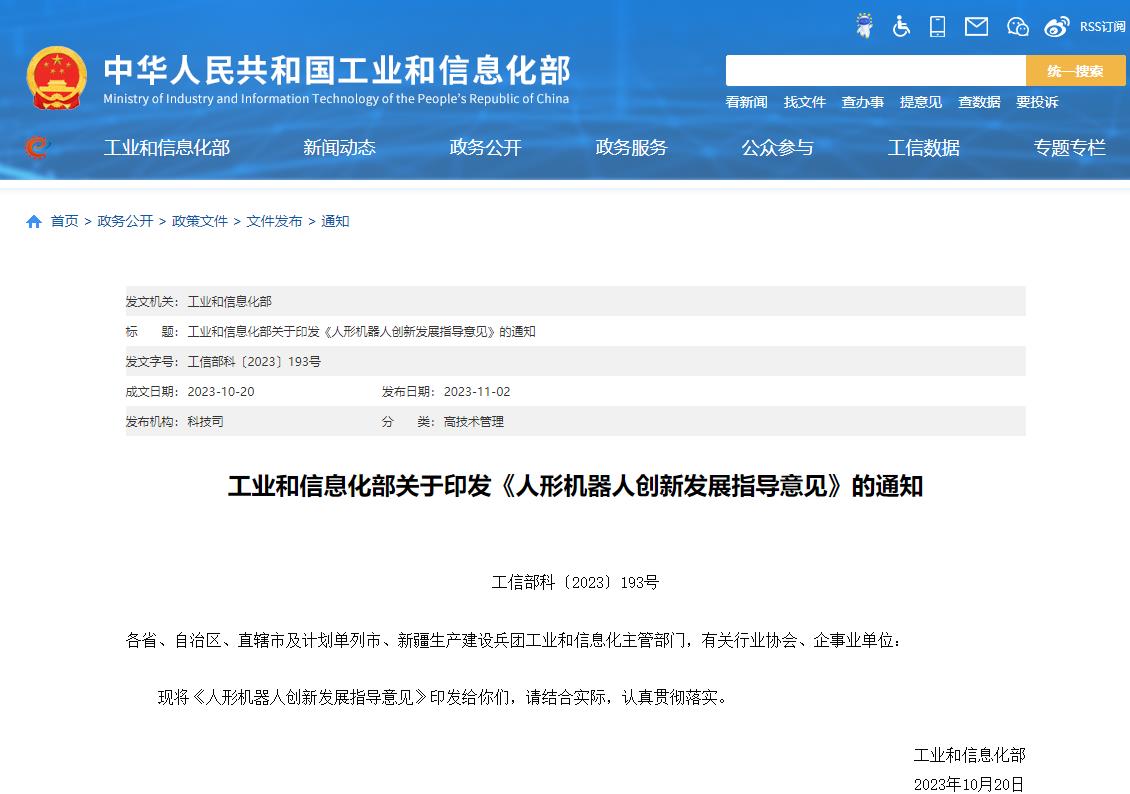Click 发文字号 value 工信部科〔2023〕193号 in table
This screenshot has width=1130, height=794.
(254, 362)
